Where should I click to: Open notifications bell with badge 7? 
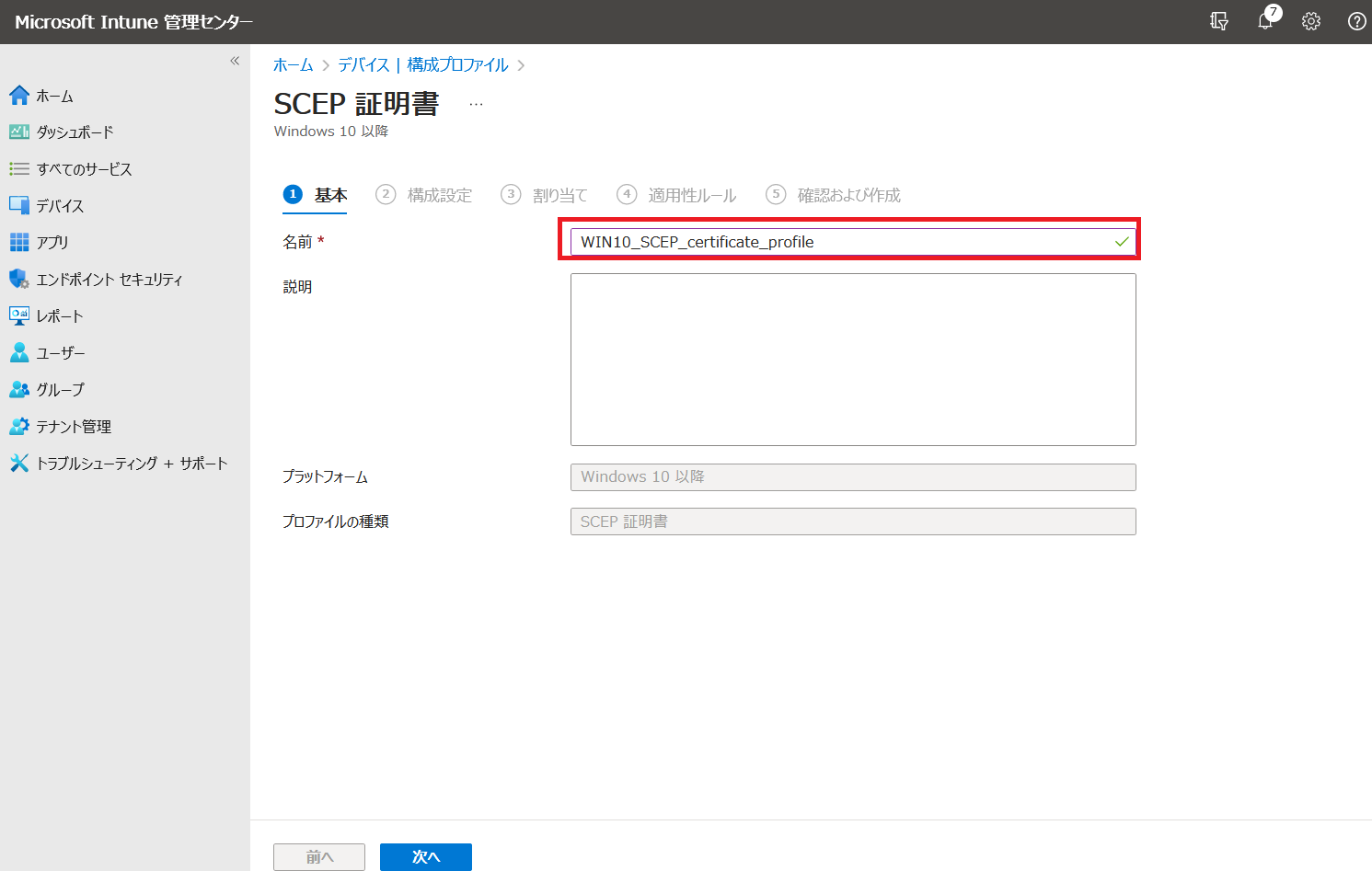[1267, 19]
